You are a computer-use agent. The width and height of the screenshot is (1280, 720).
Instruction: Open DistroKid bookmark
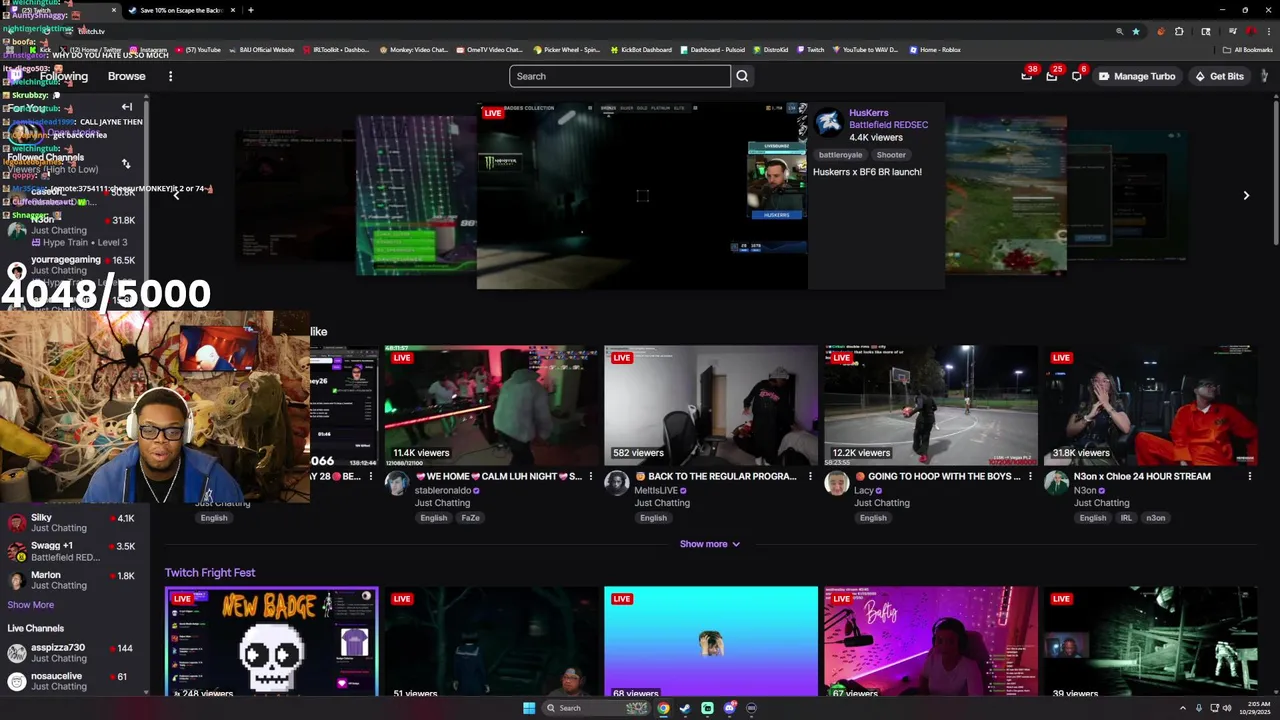[x=769, y=50]
